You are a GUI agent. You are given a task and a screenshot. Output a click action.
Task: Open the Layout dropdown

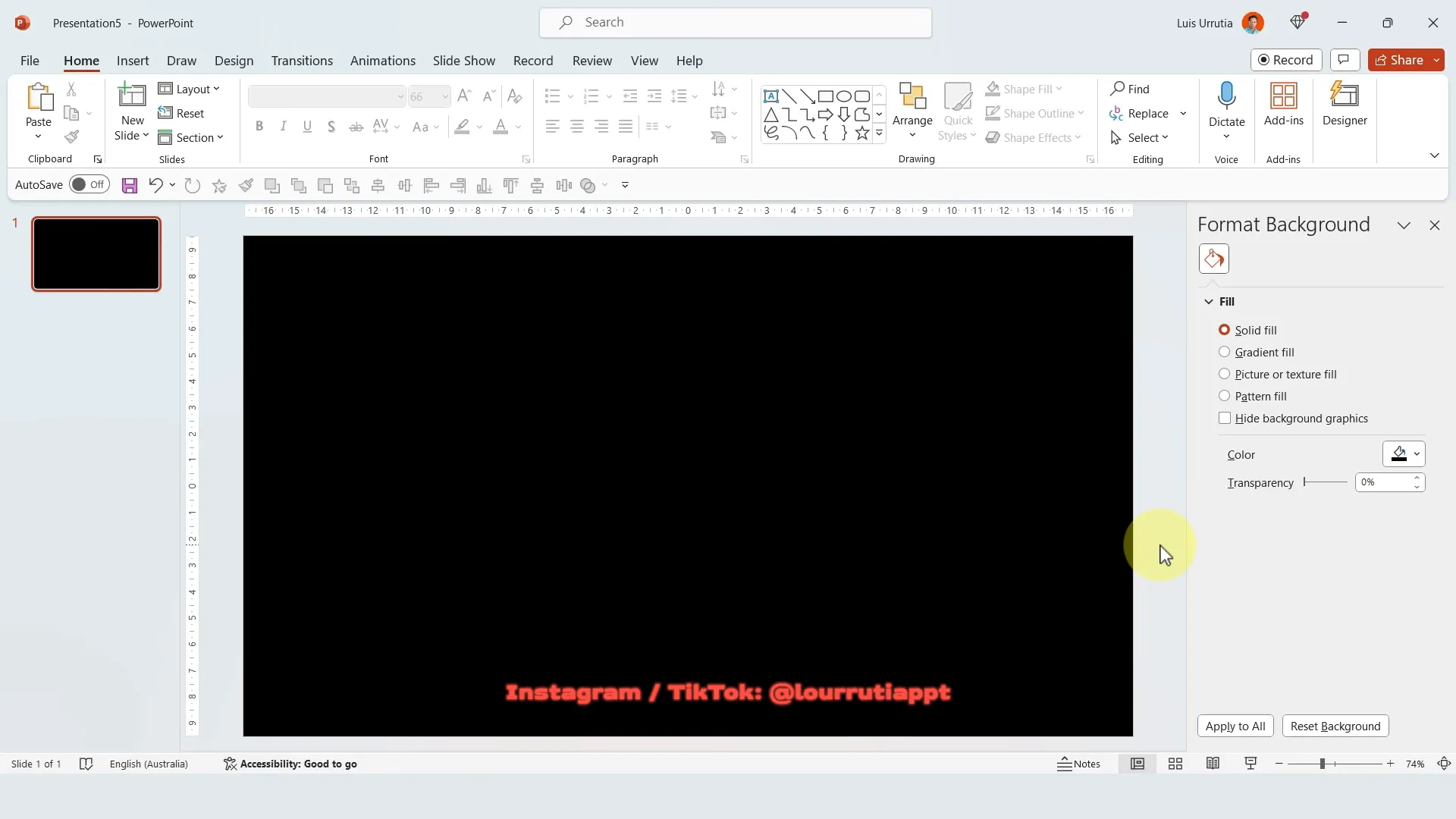coord(190,89)
